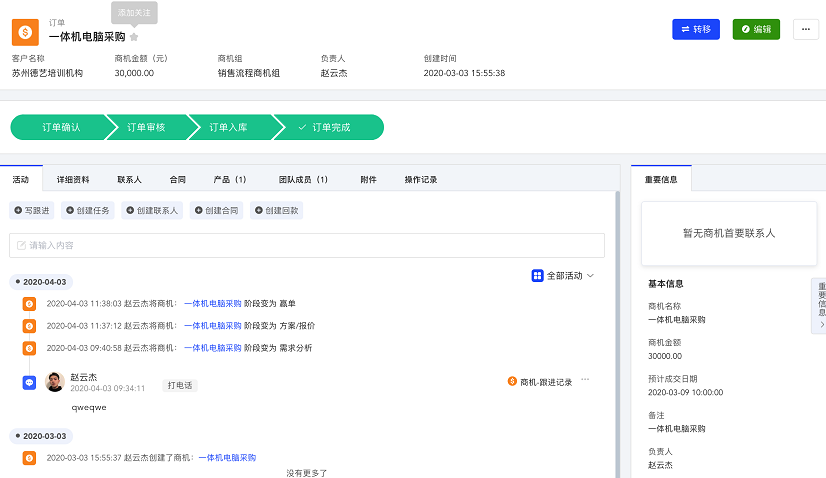The image size is (826, 478).
Task: Open 一体机电脑采购 link in 赢单 entry
Action: [212, 303]
